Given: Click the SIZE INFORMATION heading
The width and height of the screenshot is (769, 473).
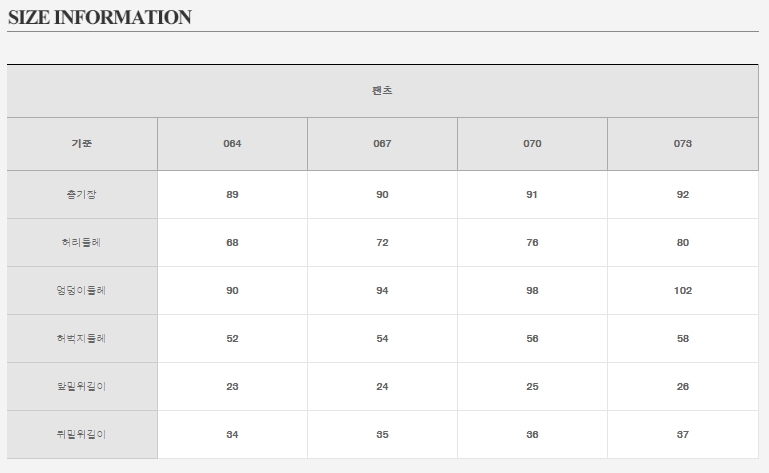Looking at the screenshot, I should pyautogui.click(x=99, y=18).
